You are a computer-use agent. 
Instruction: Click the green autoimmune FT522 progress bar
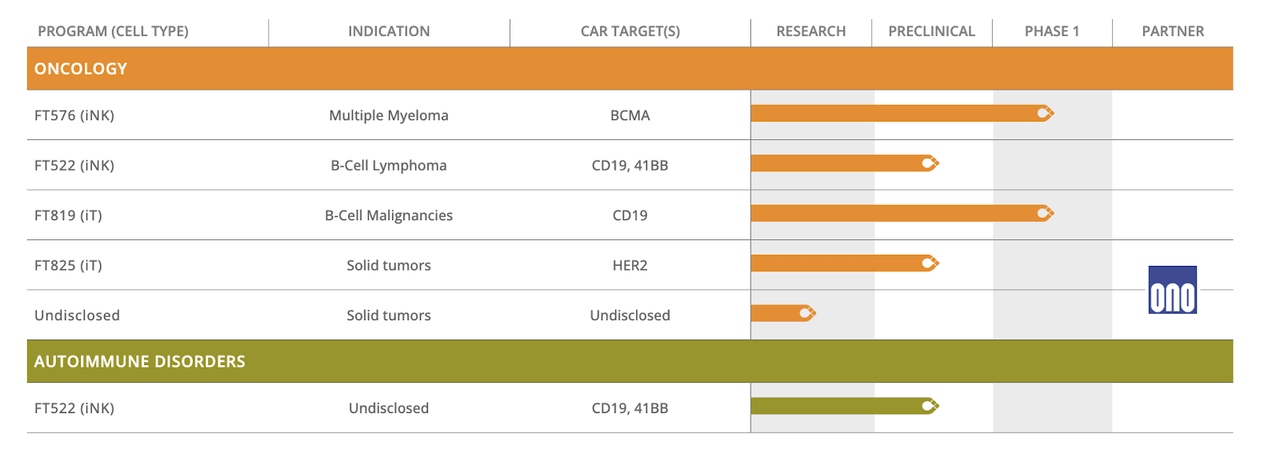coord(835,406)
